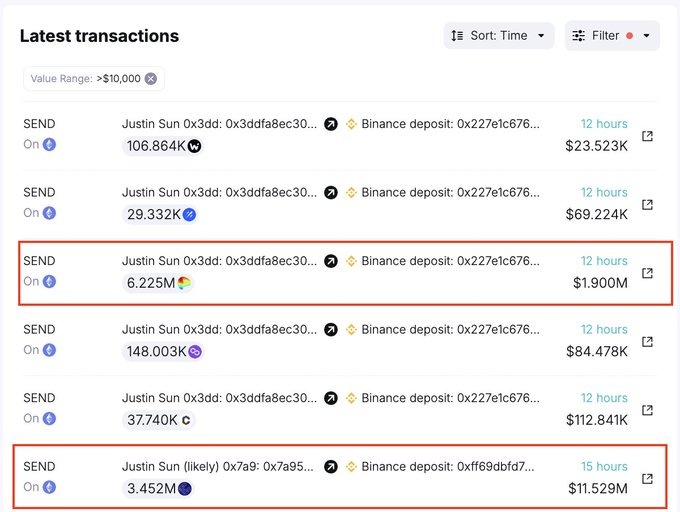Click Ethereum chain icon in first row
This screenshot has width=680, height=512.
49,144
